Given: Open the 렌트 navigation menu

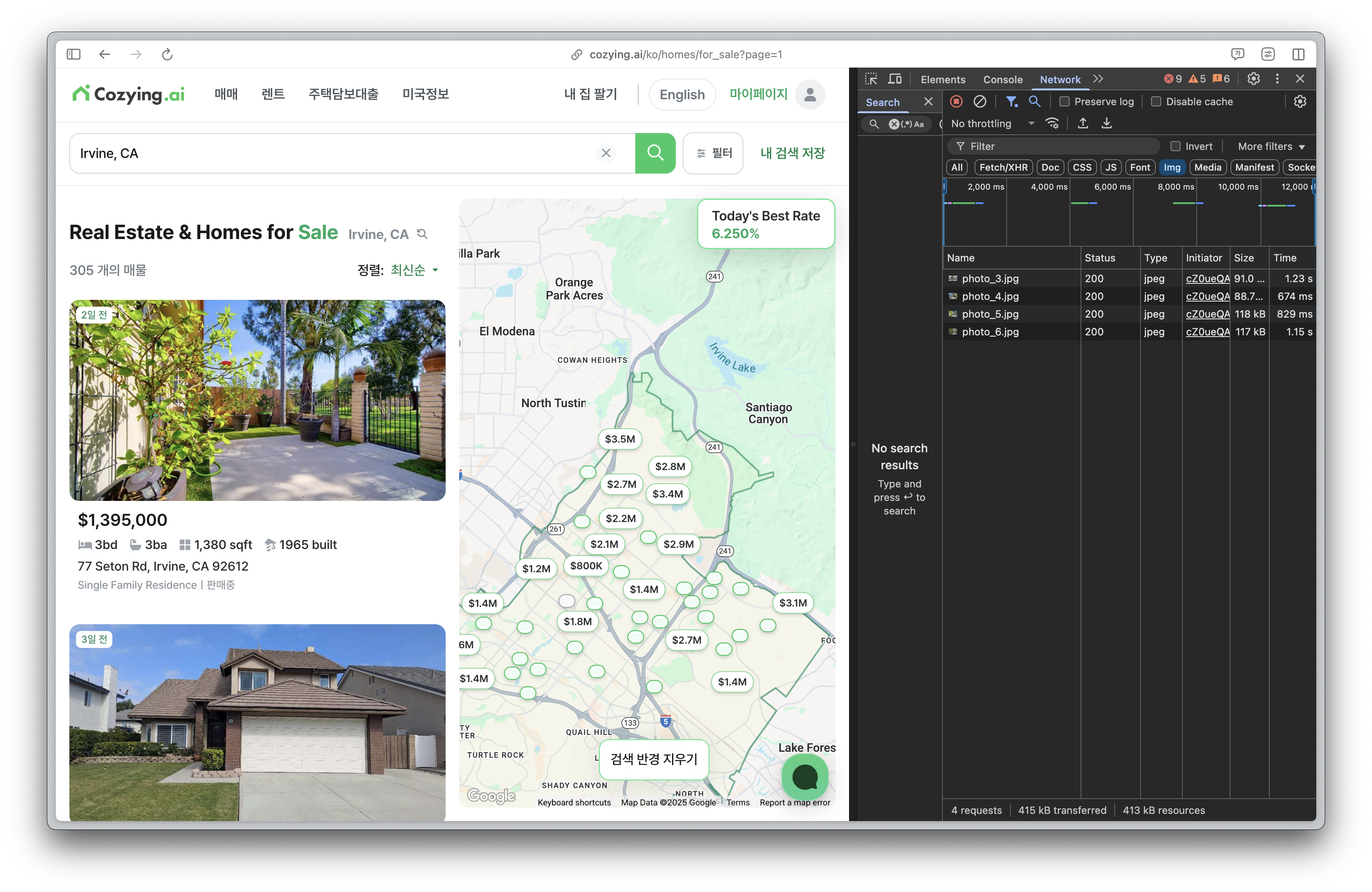Looking at the screenshot, I should 273,94.
